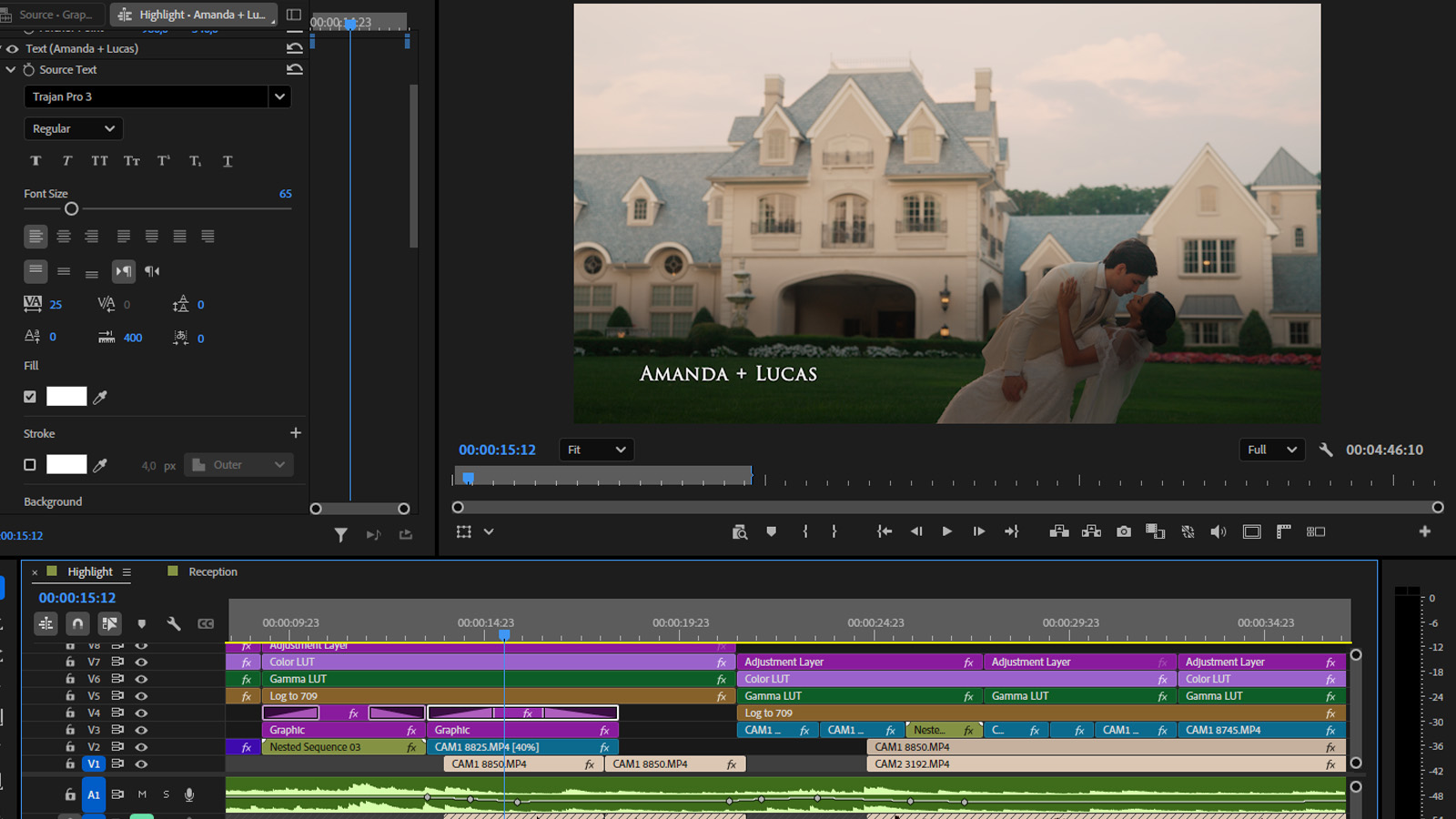This screenshot has height=819, width=1456.
Task: Open Trajan Pro 3 font dropdown
Action: 279,96
